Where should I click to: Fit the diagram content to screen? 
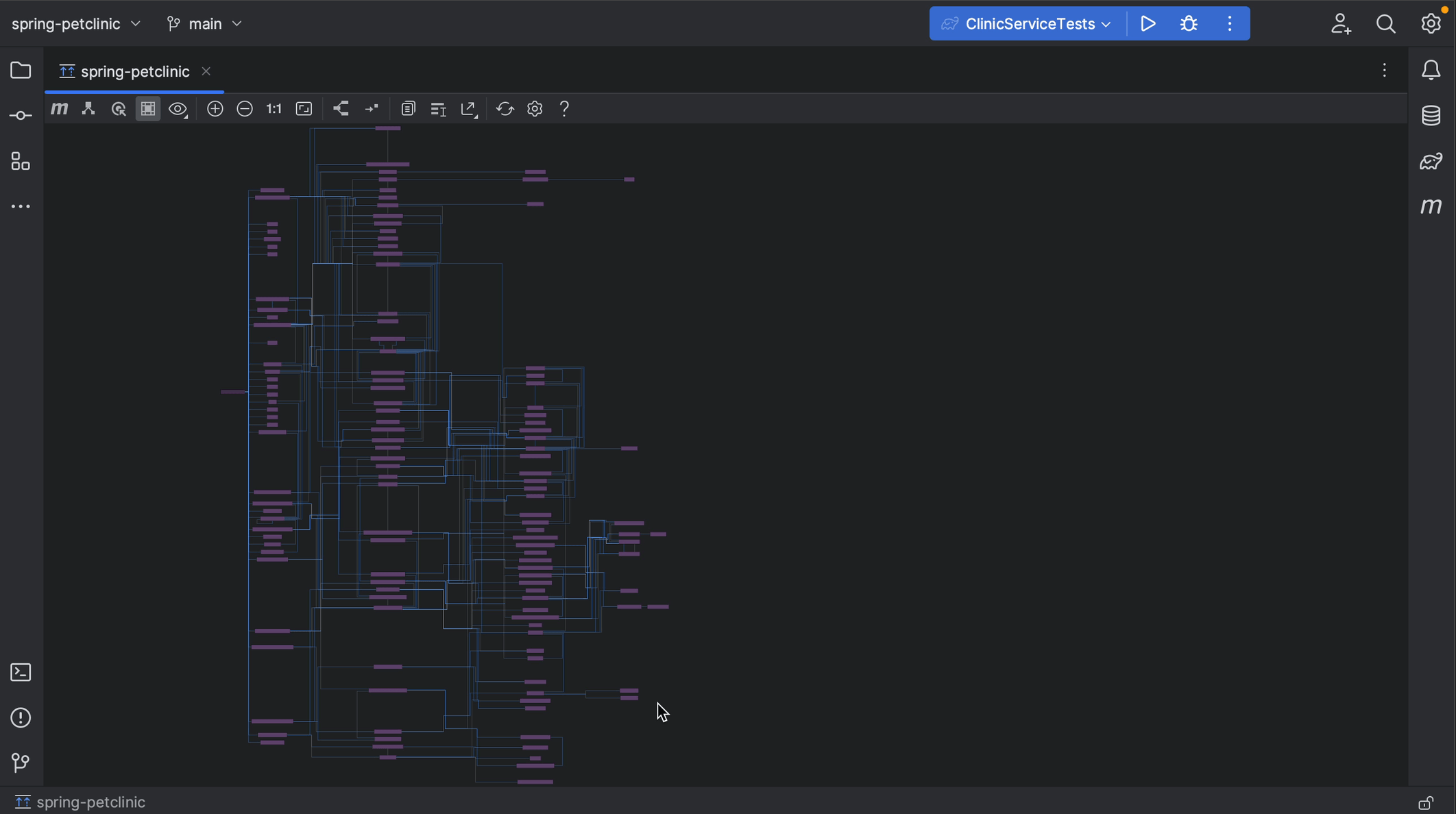click(x=304, y=108)
